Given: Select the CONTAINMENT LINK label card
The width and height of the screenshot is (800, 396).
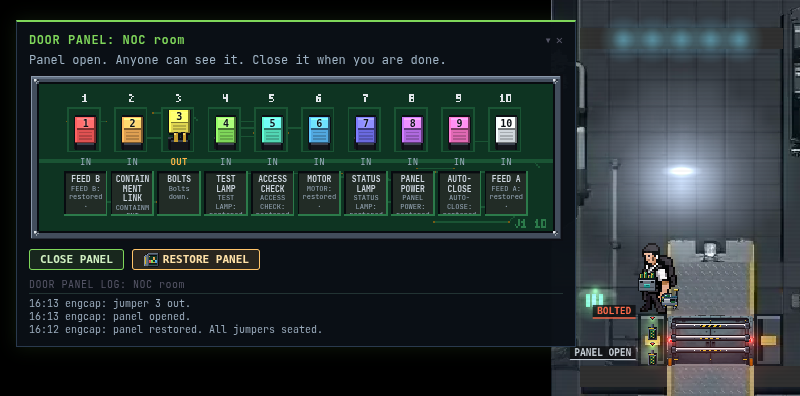Looking at the screenshot, I should pyautogui.click(x=132, y=193).
